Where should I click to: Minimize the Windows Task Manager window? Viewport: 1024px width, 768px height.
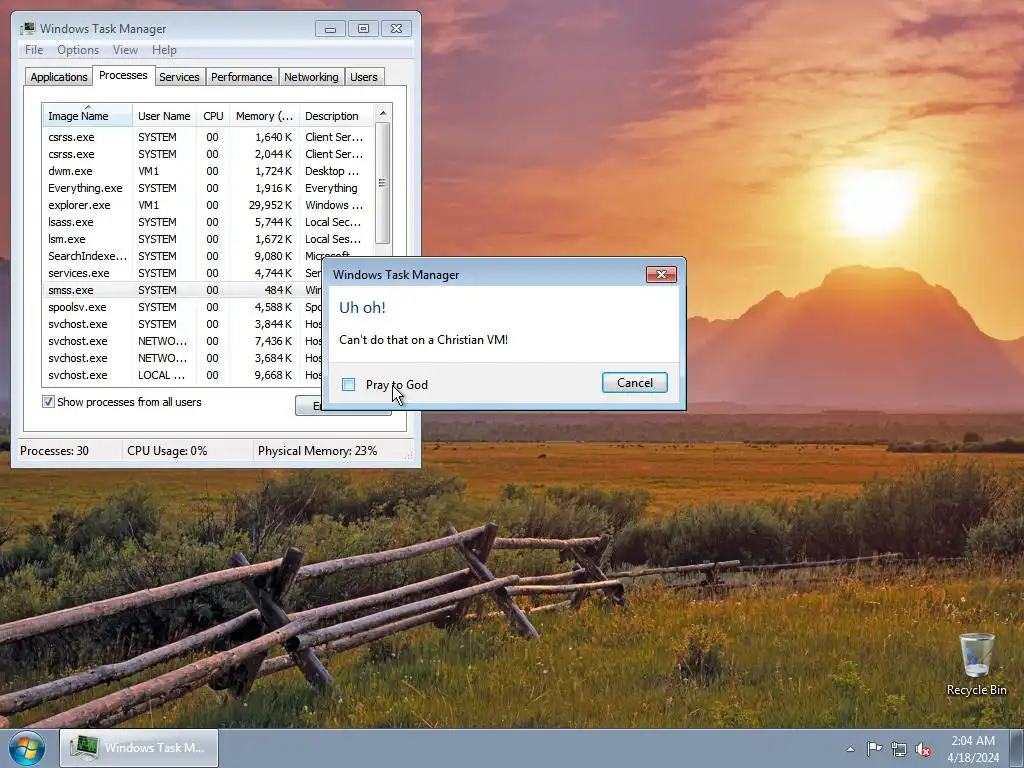pos(330,29)
